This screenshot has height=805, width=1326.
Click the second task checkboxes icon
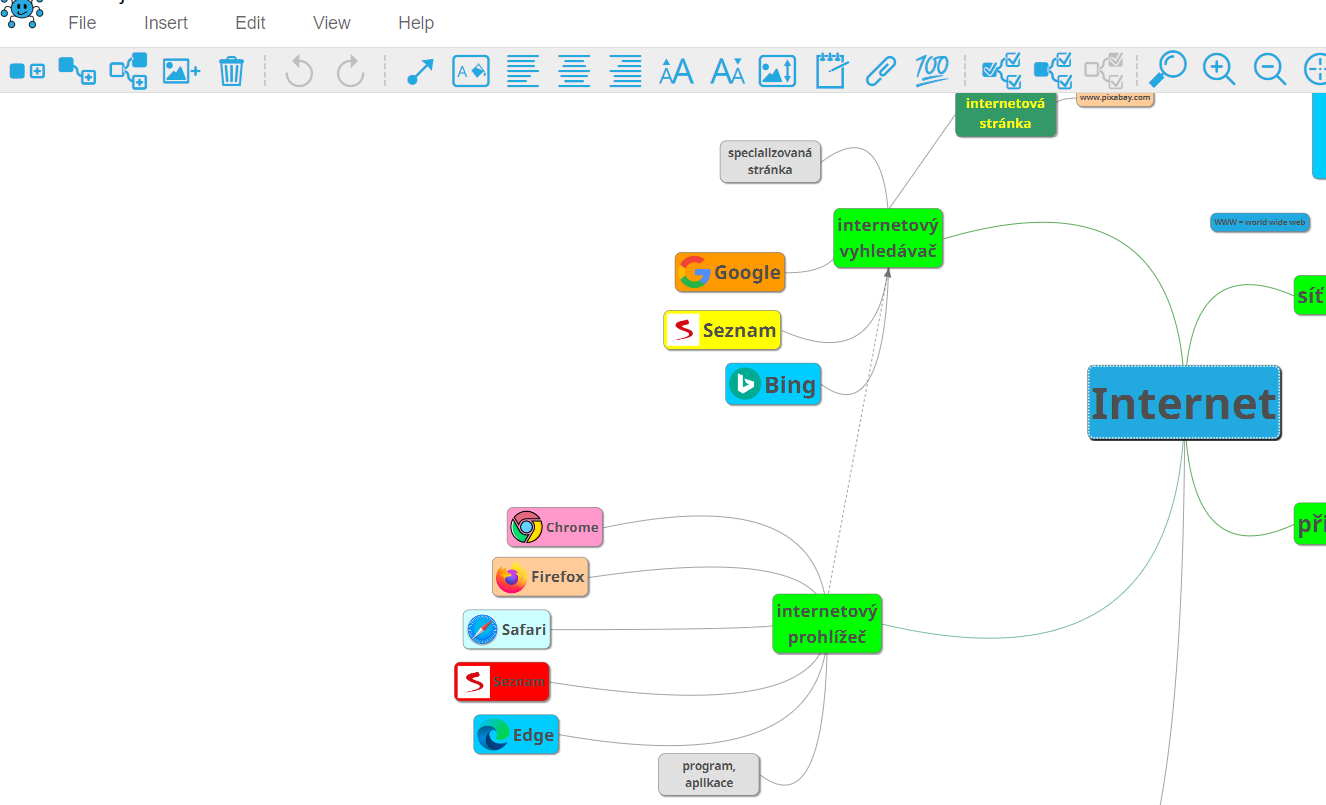pos(1053,71)
